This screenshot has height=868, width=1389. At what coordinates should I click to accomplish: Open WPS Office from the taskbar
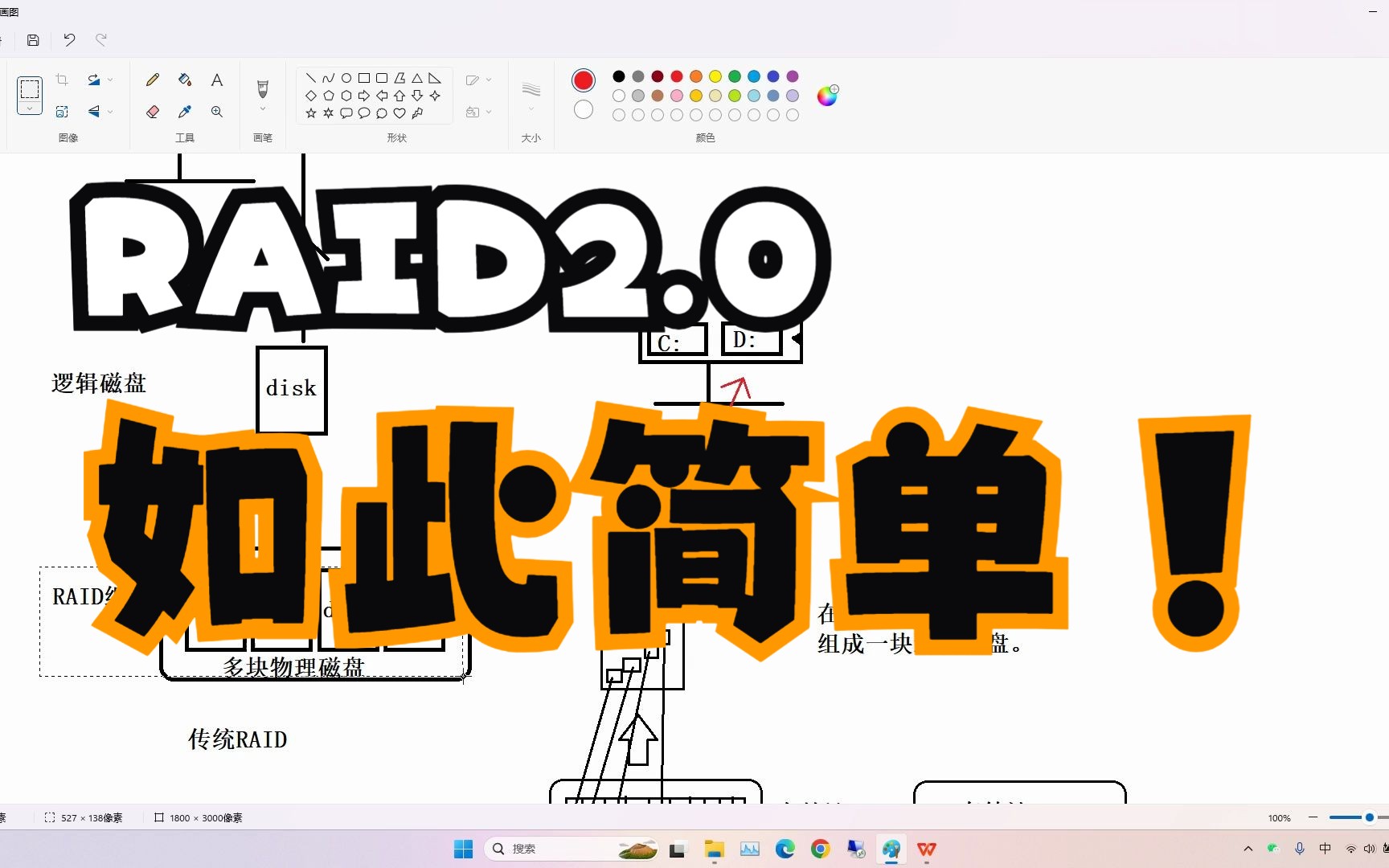pos(927,849)
